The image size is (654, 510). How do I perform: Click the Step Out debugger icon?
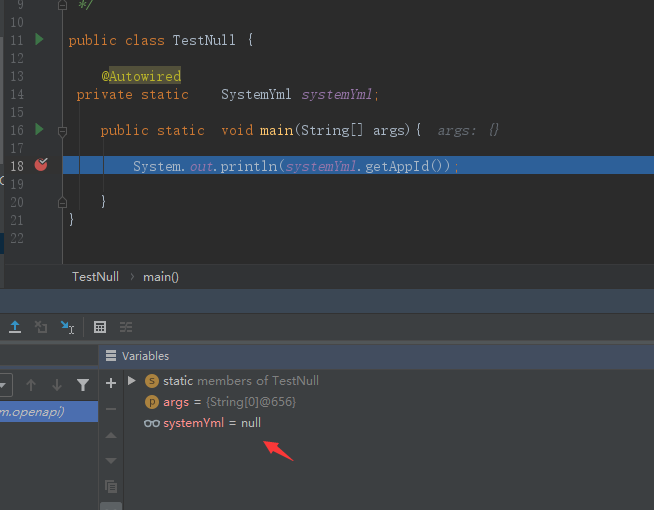click(15, 327)
